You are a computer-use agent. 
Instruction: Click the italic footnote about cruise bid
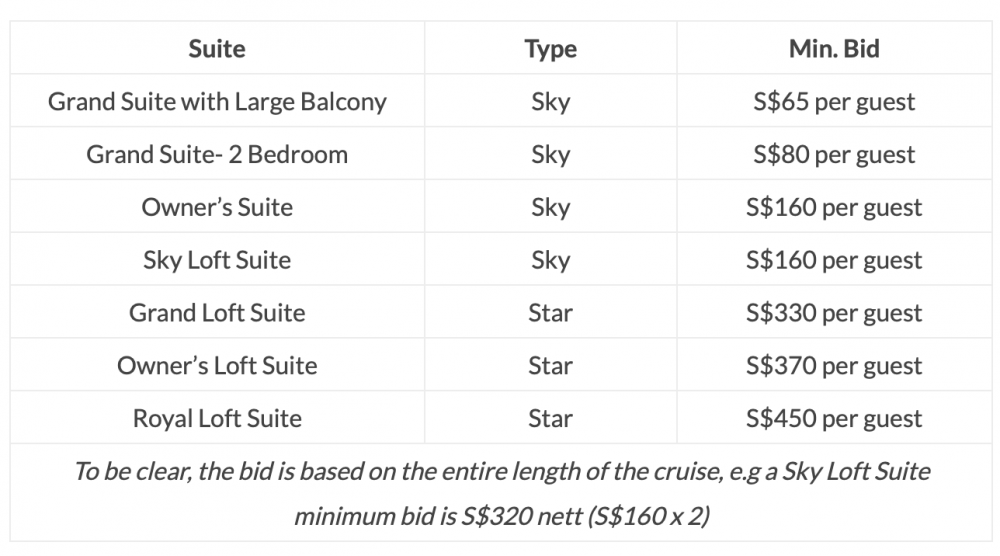pyautogui.click(x=502, y=494)
